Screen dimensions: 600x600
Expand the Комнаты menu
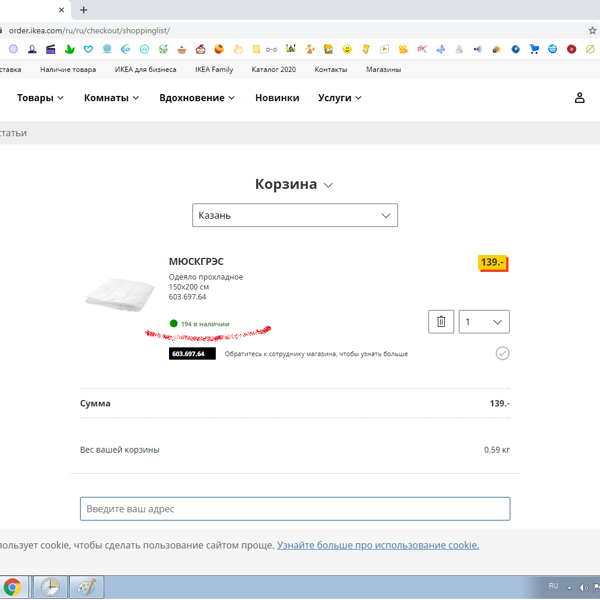111,98
